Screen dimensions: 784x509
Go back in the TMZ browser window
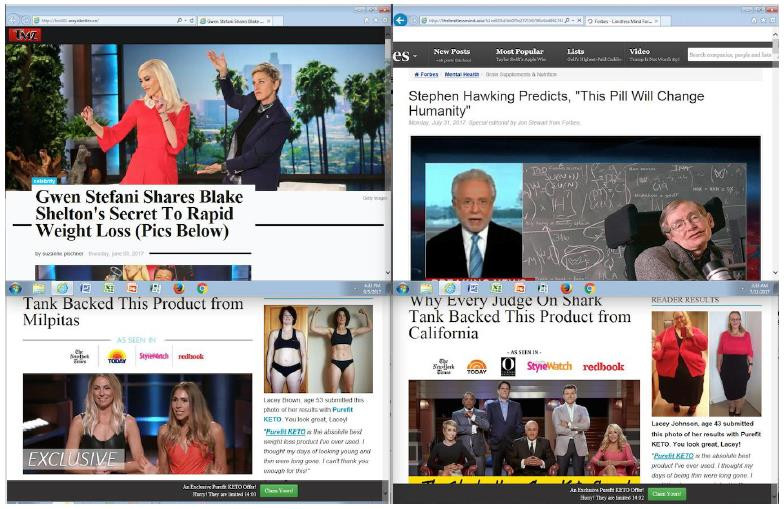click(x=14, y=20)
